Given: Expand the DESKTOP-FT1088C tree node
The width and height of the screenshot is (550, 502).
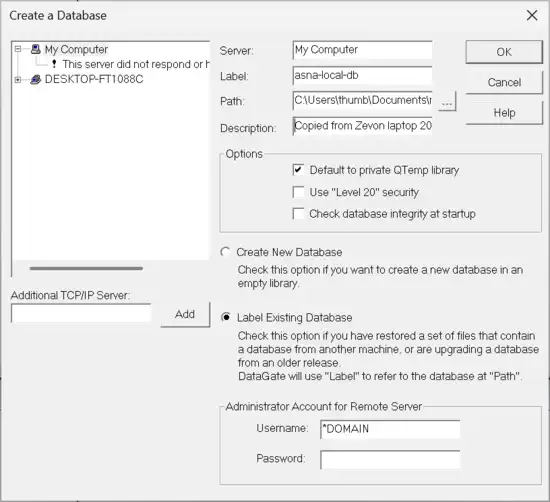Looking at the screenshot, I should 18,80.
